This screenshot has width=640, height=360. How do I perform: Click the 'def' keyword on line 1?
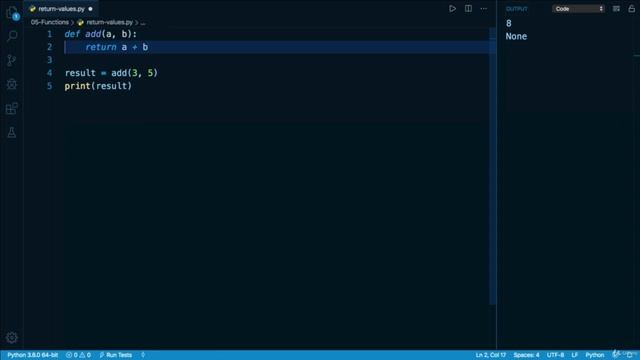72,34
